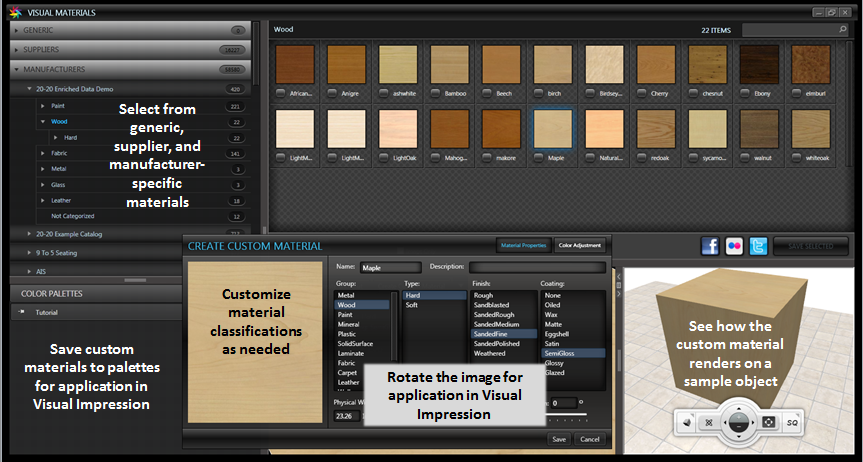Viewport: 863px width, 462px height.
Task: Tick the Maple checkbox
Action: click(538, 157)
